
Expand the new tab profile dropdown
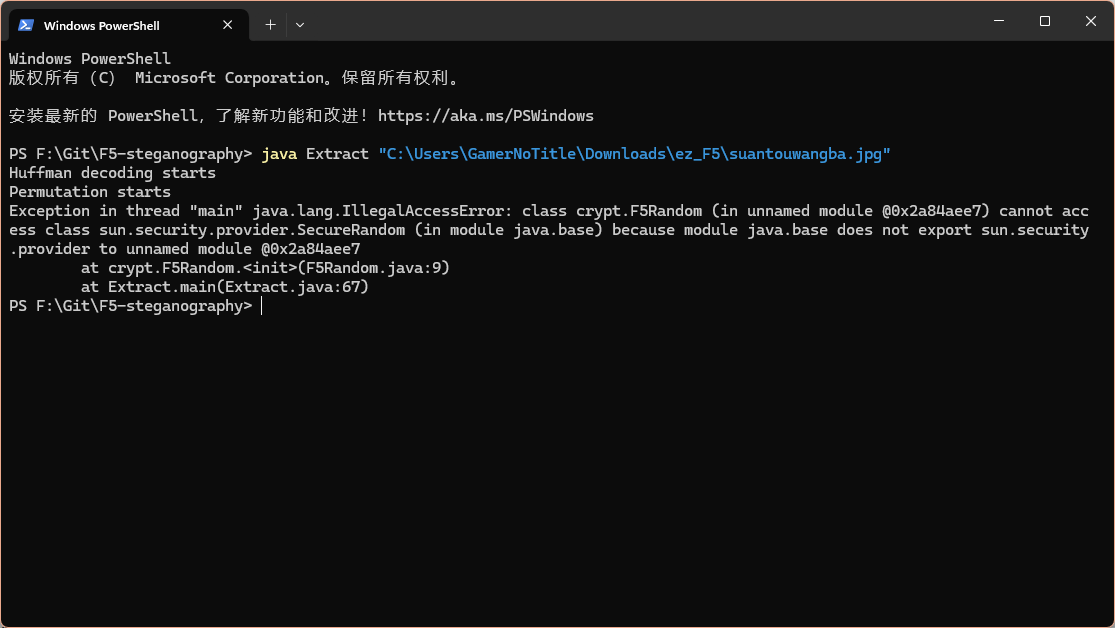click(x=300, y=25)
